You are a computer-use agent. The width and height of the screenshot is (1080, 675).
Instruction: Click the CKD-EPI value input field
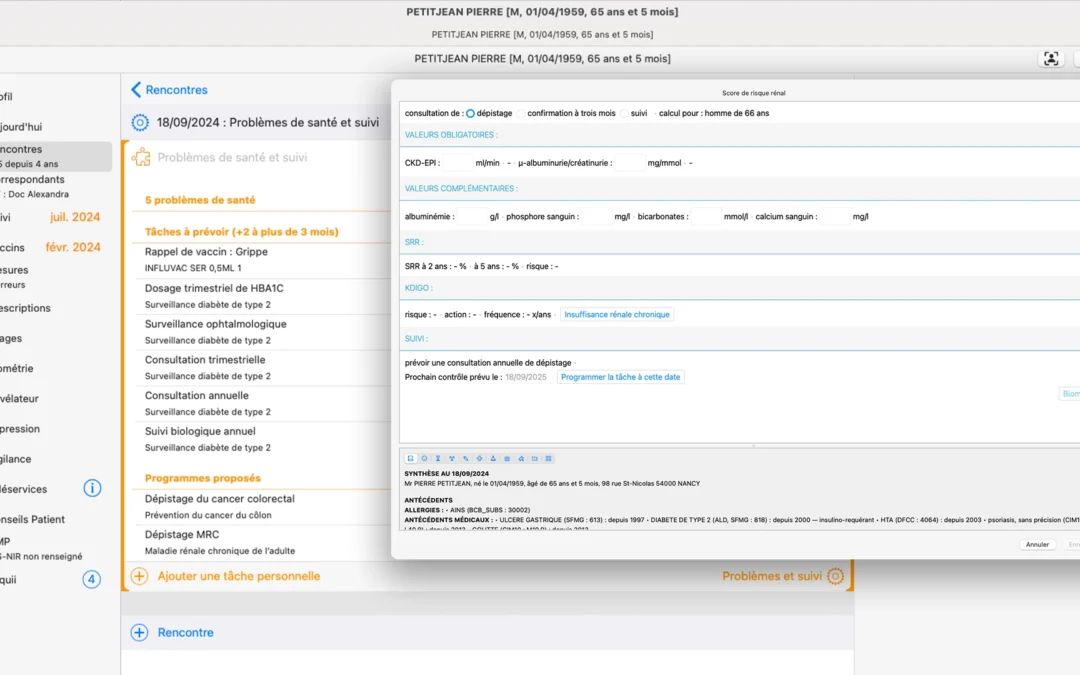(457, 163)
